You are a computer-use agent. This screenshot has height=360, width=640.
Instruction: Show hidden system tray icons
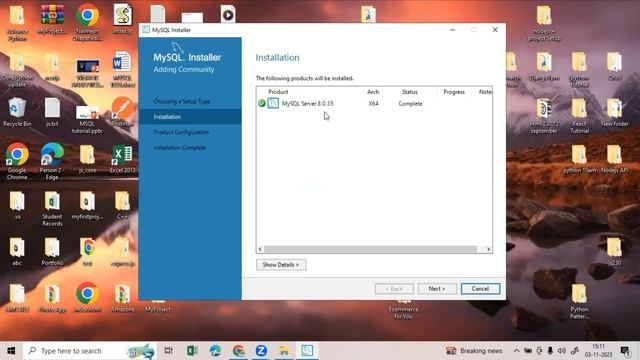click(x=516, y=351)
